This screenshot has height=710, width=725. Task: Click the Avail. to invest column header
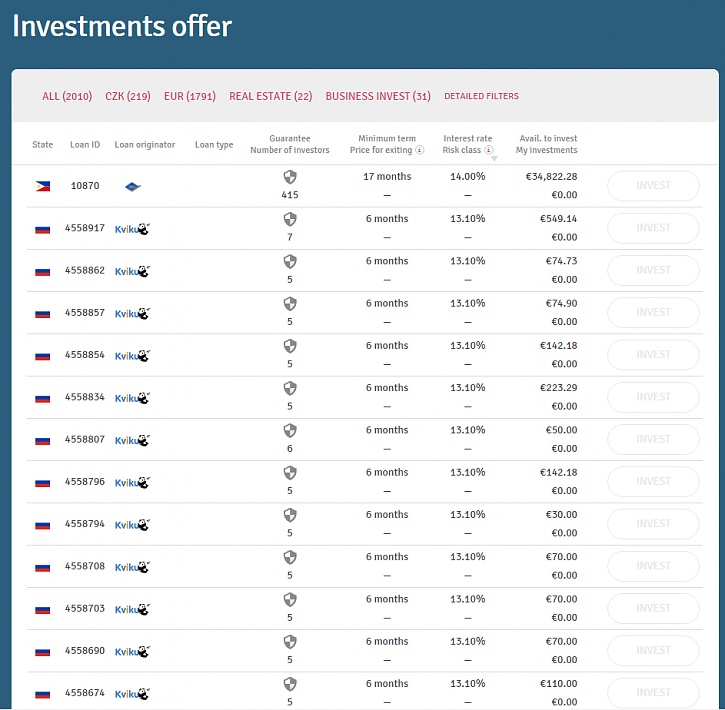click(548, 138)
